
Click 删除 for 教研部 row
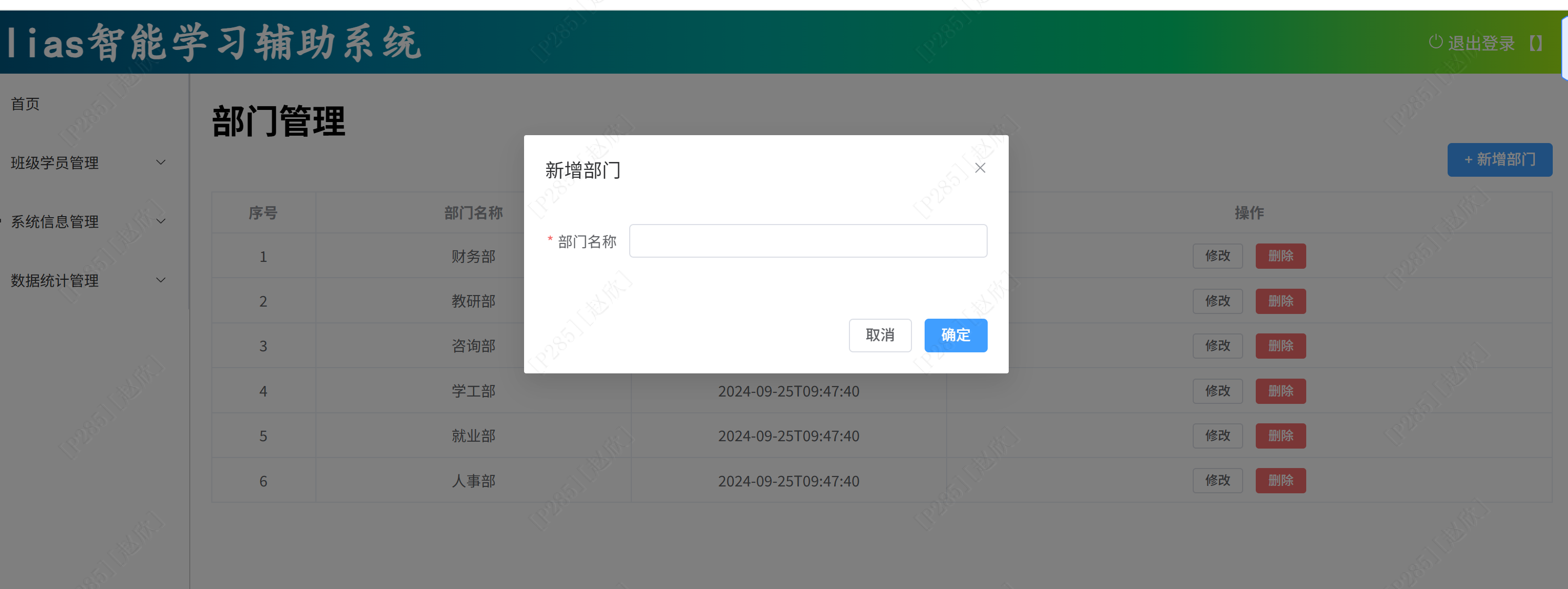click(x=1280, y=301)
